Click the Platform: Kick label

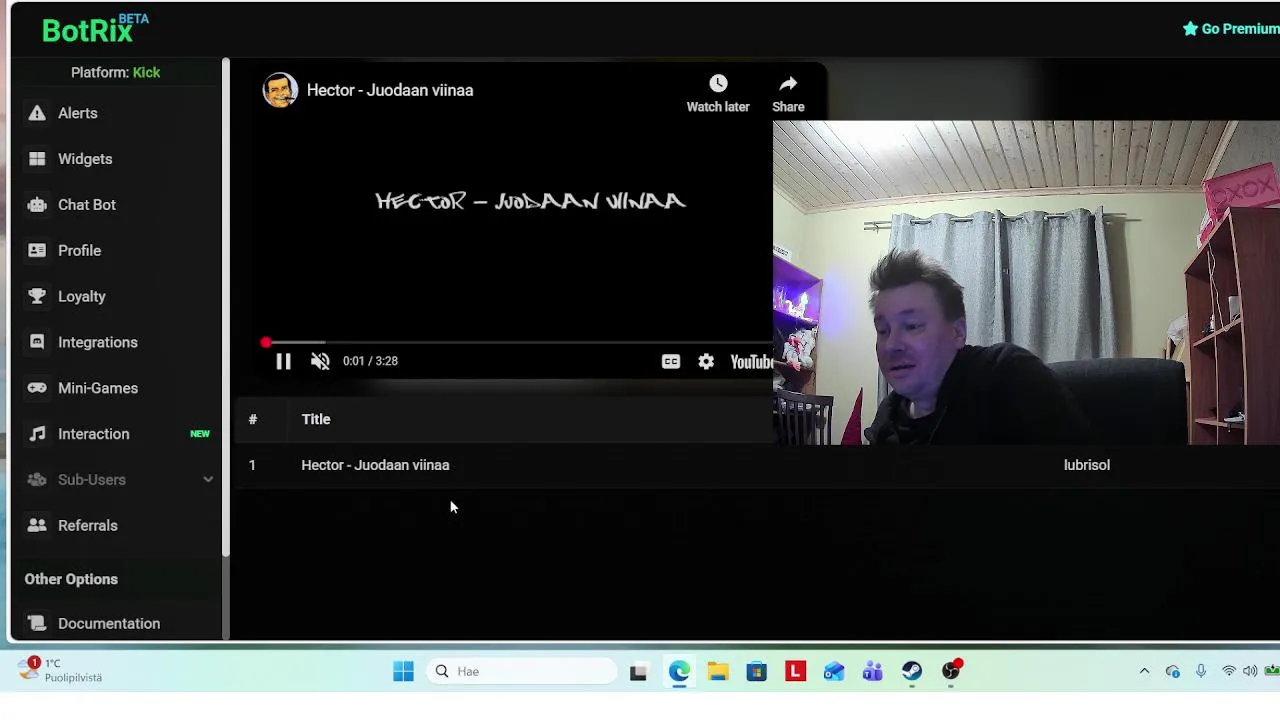pos(115,72)
